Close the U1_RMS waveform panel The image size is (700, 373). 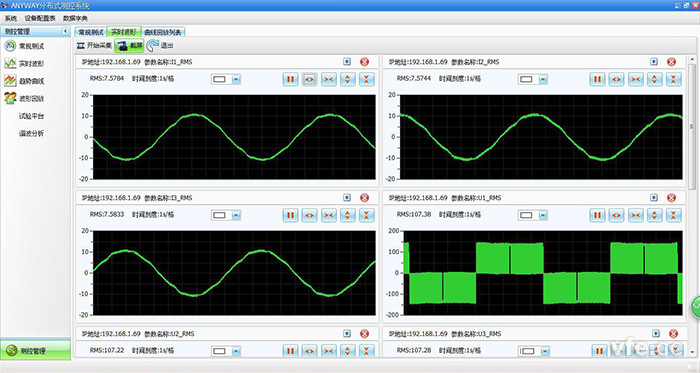point(671,198)
